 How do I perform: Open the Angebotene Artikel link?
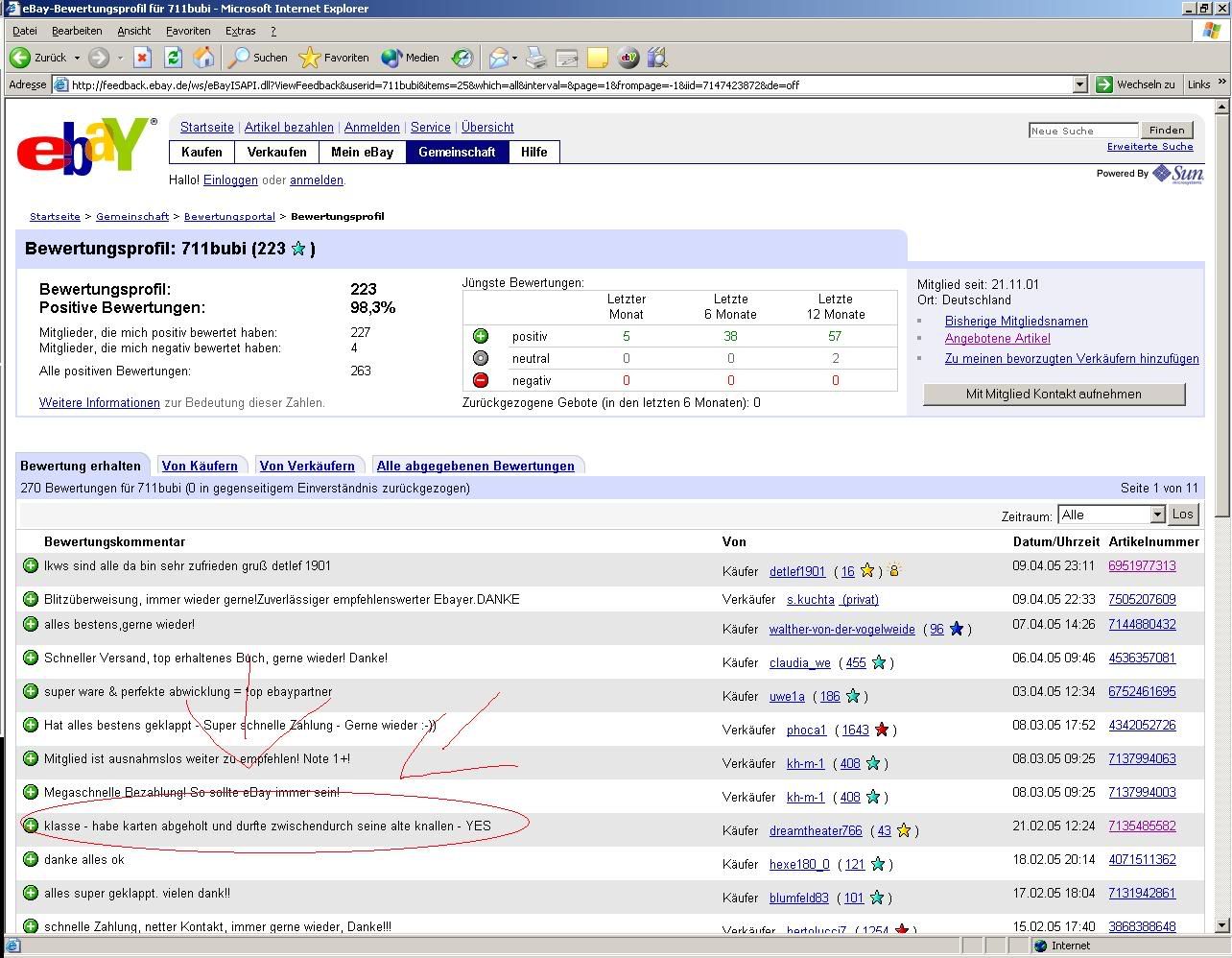(997, 338)
